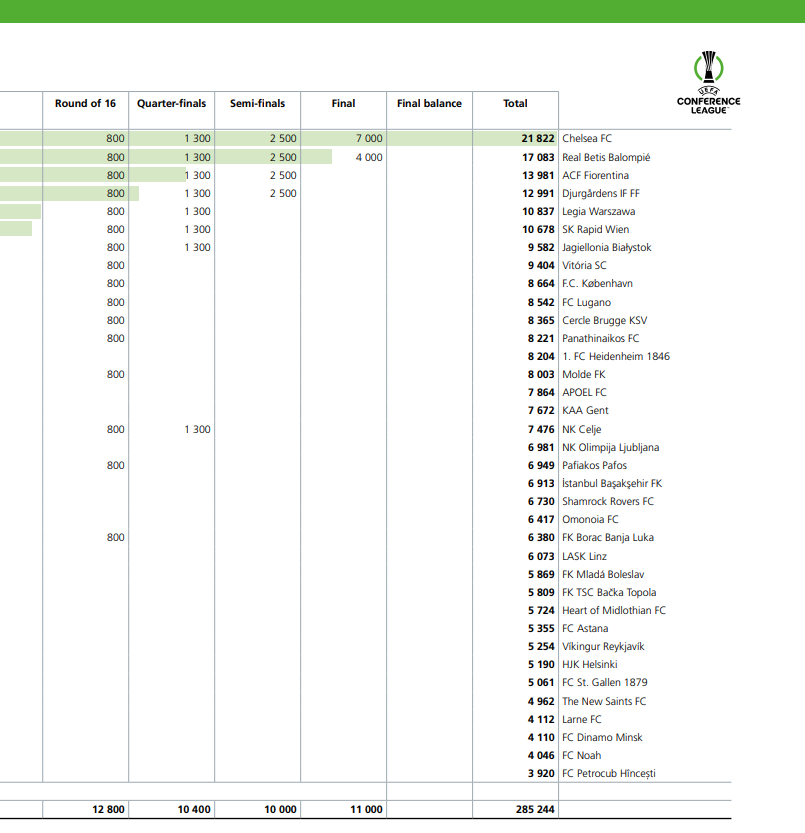Click the club name 'Chelsea FC'
The height and width of the screenshot is (833, 805).
tap(587, 139)
